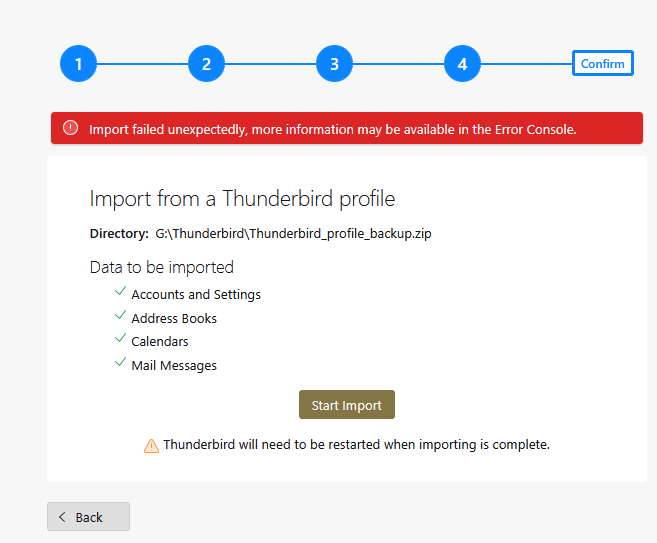Screen dimensions: 657x543
Task: Click the orange restart warning triangle icon
Action: (x=151, y=446)
